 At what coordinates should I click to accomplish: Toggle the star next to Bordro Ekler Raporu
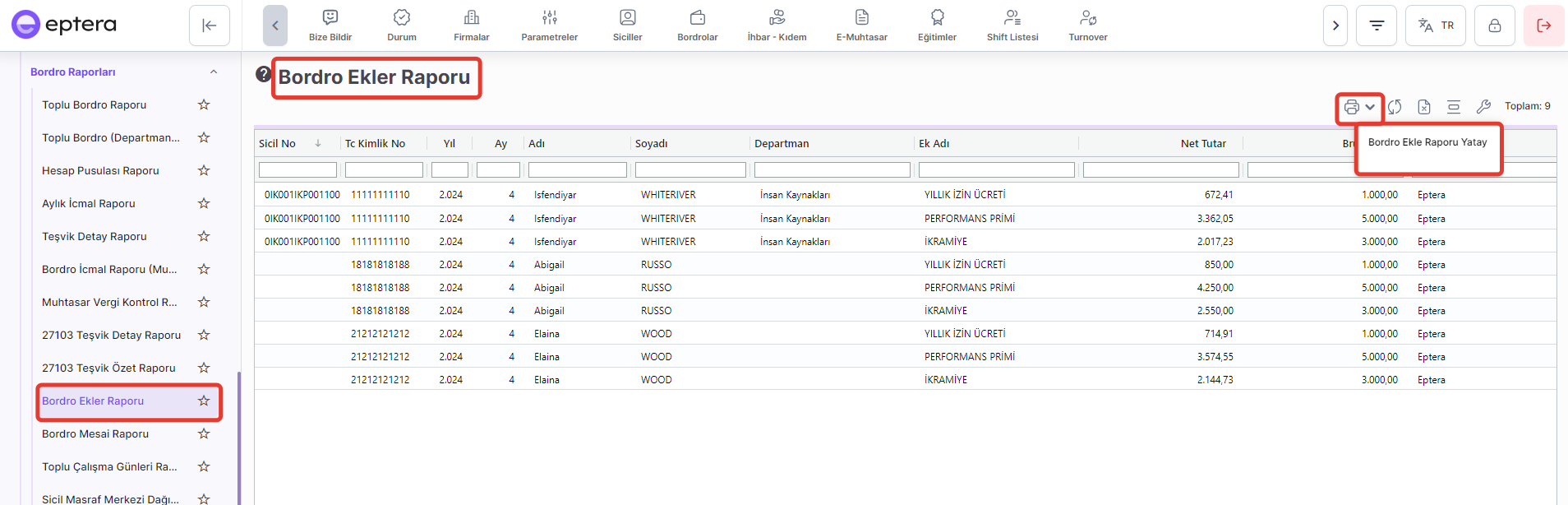204,401
